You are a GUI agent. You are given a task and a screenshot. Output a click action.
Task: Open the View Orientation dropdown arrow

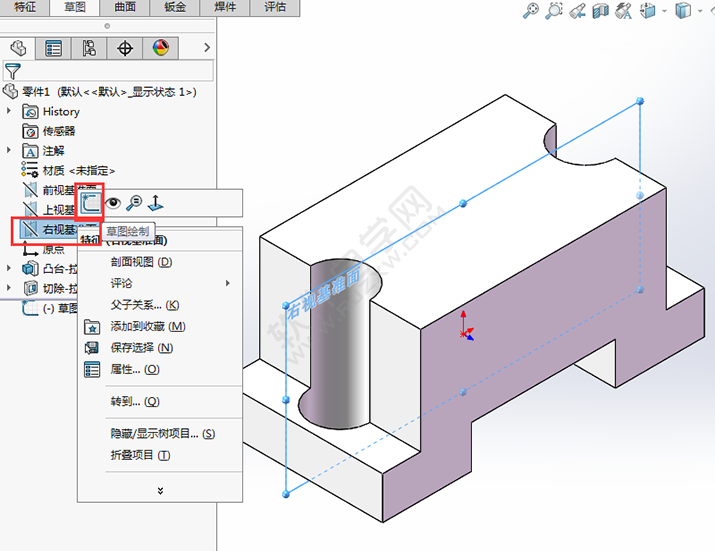coord(664,10)
